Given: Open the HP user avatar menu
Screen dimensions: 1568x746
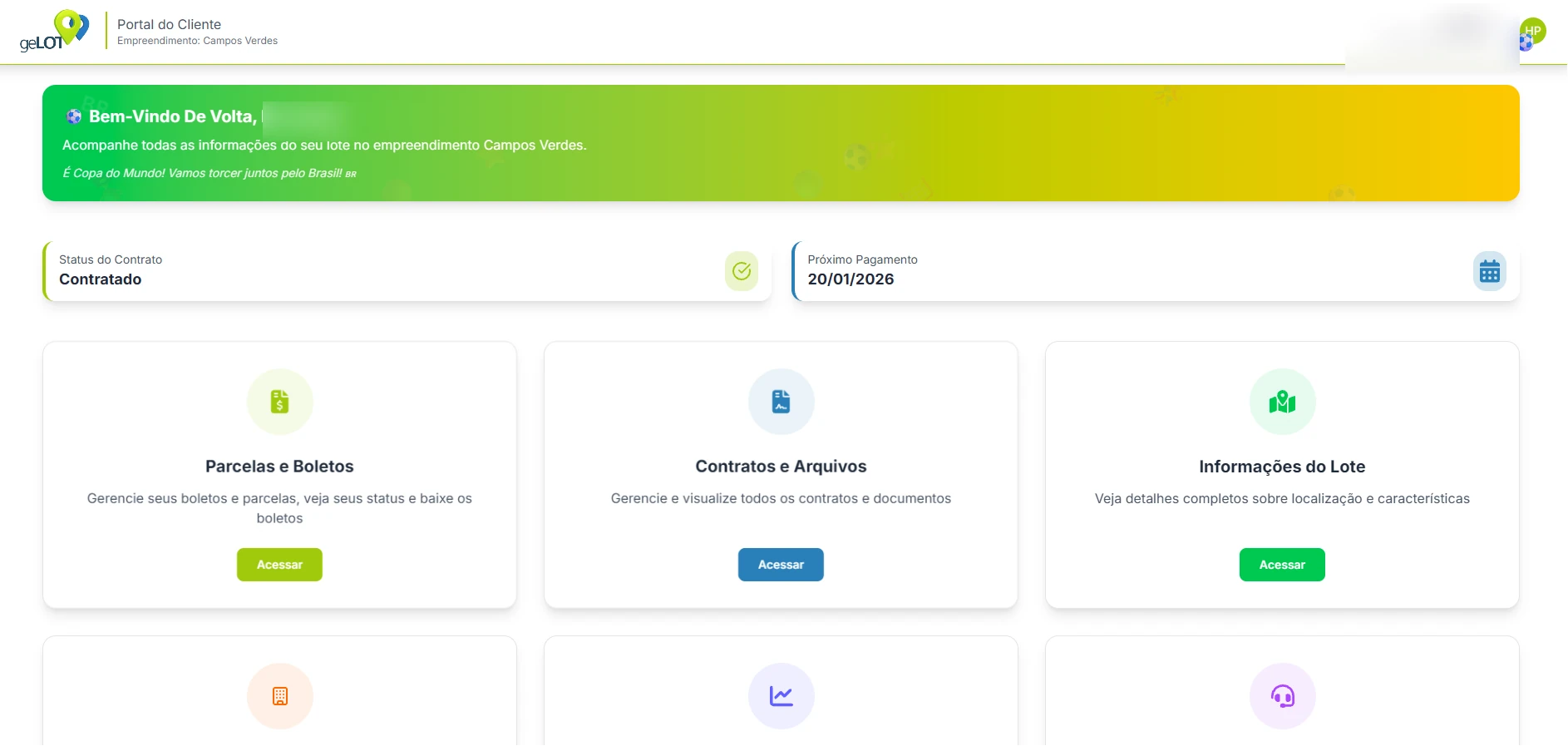Looking at the screenshot, I should pyautogui.click(x=1532, y=32).
